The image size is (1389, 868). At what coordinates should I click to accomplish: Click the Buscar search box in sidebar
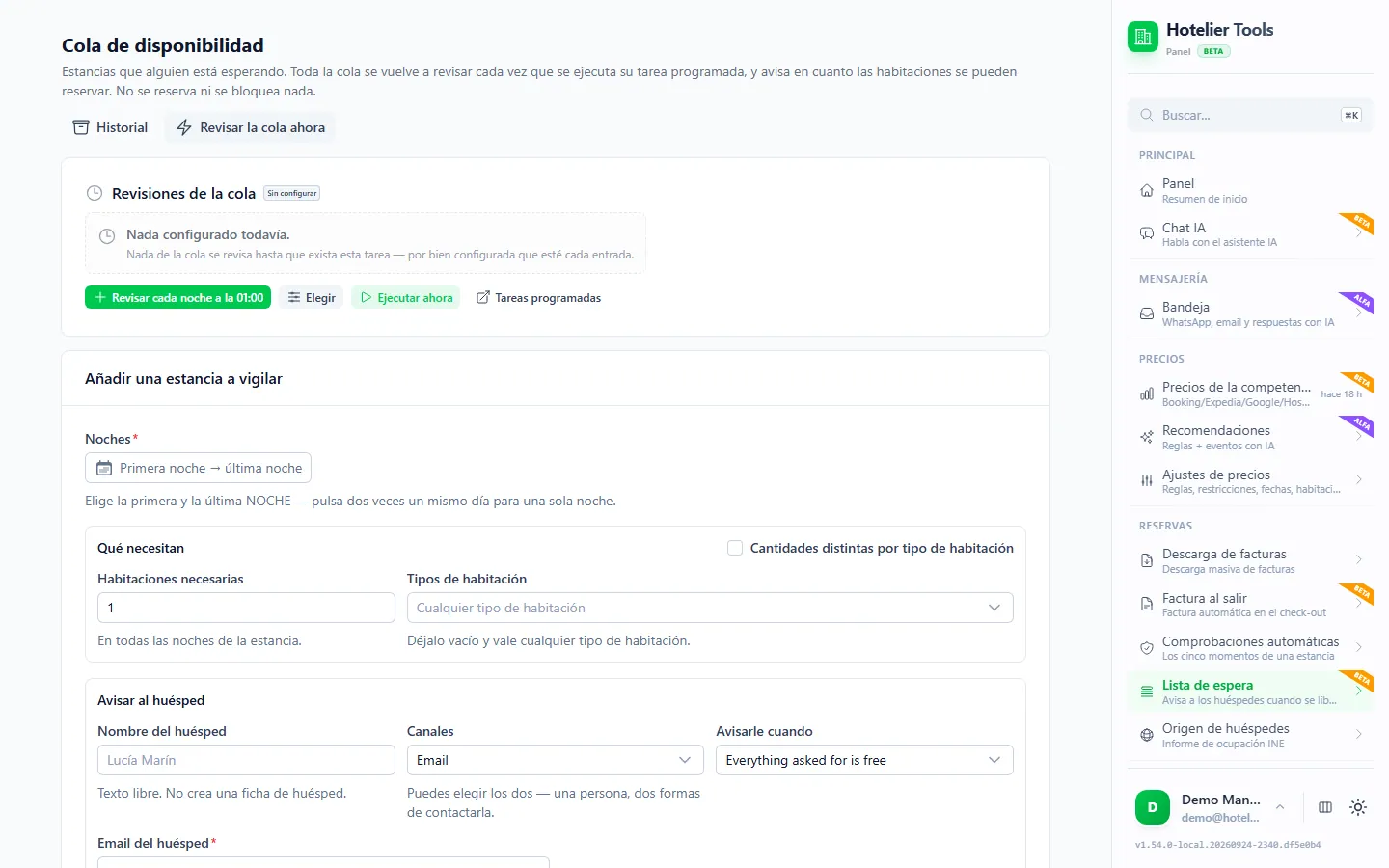(1250, 115)
